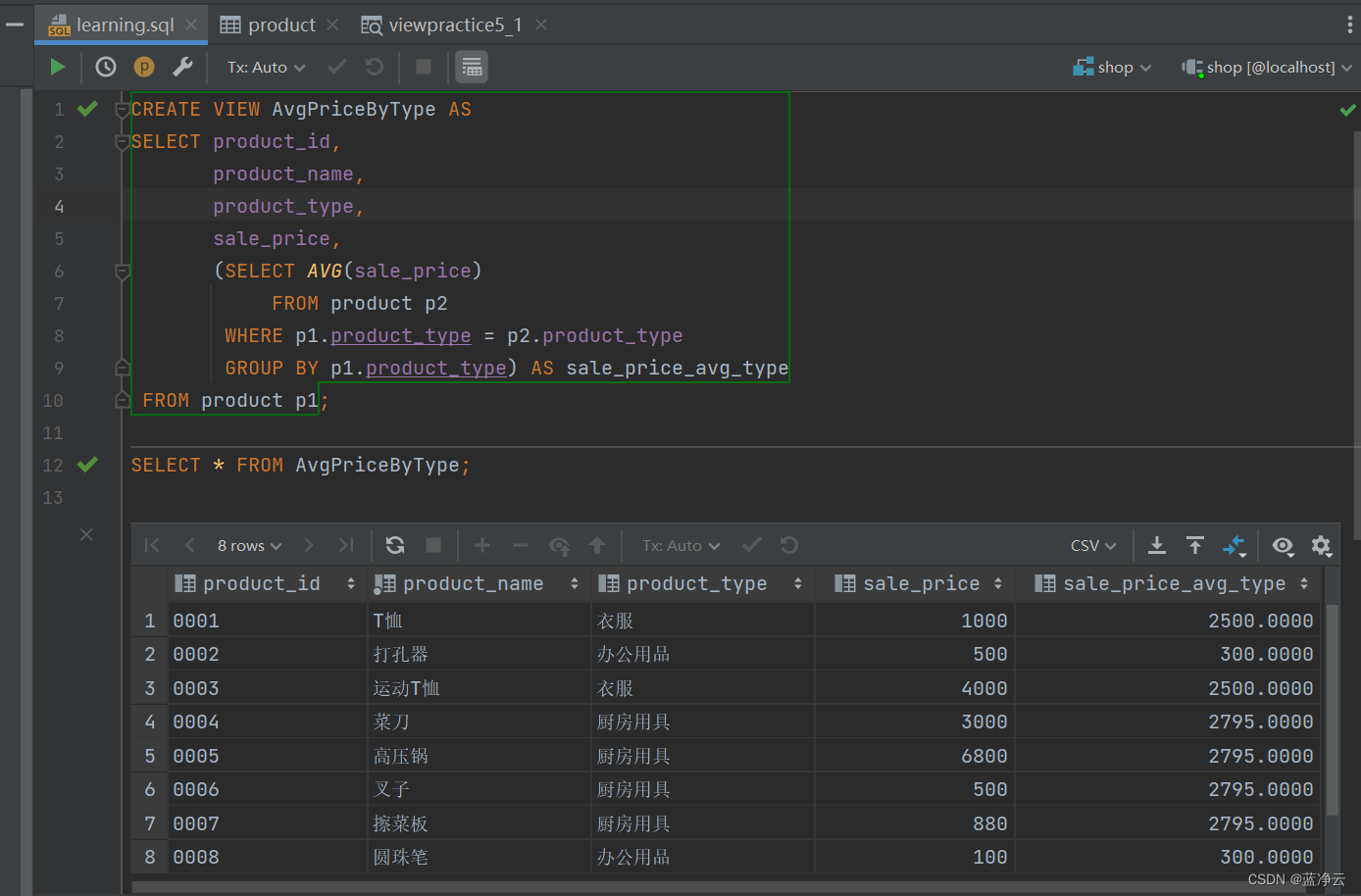Sort by product_type column header

(701, 583)
